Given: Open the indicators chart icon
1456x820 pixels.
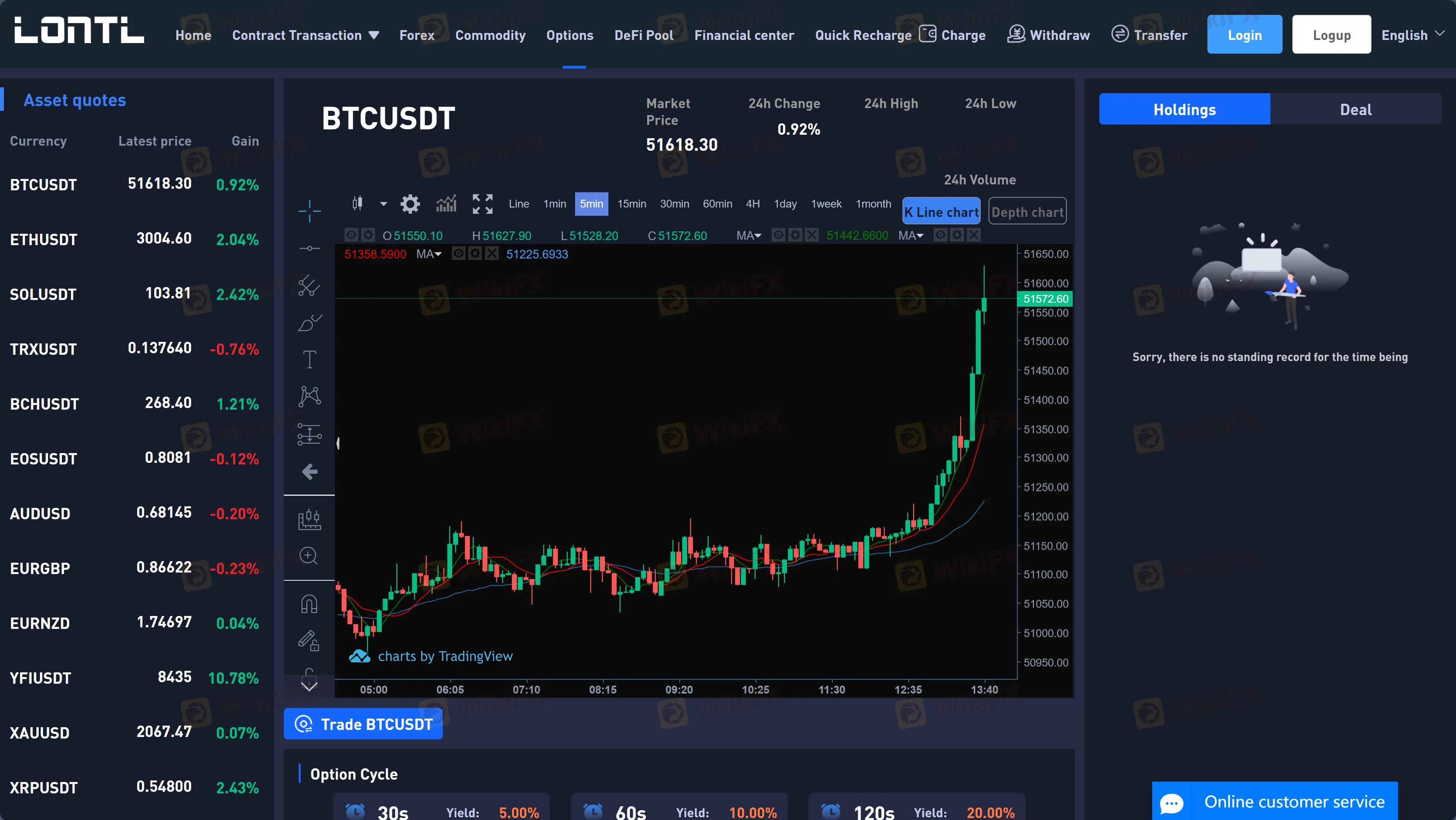Looking at the screenshot, I should point(446,204).
